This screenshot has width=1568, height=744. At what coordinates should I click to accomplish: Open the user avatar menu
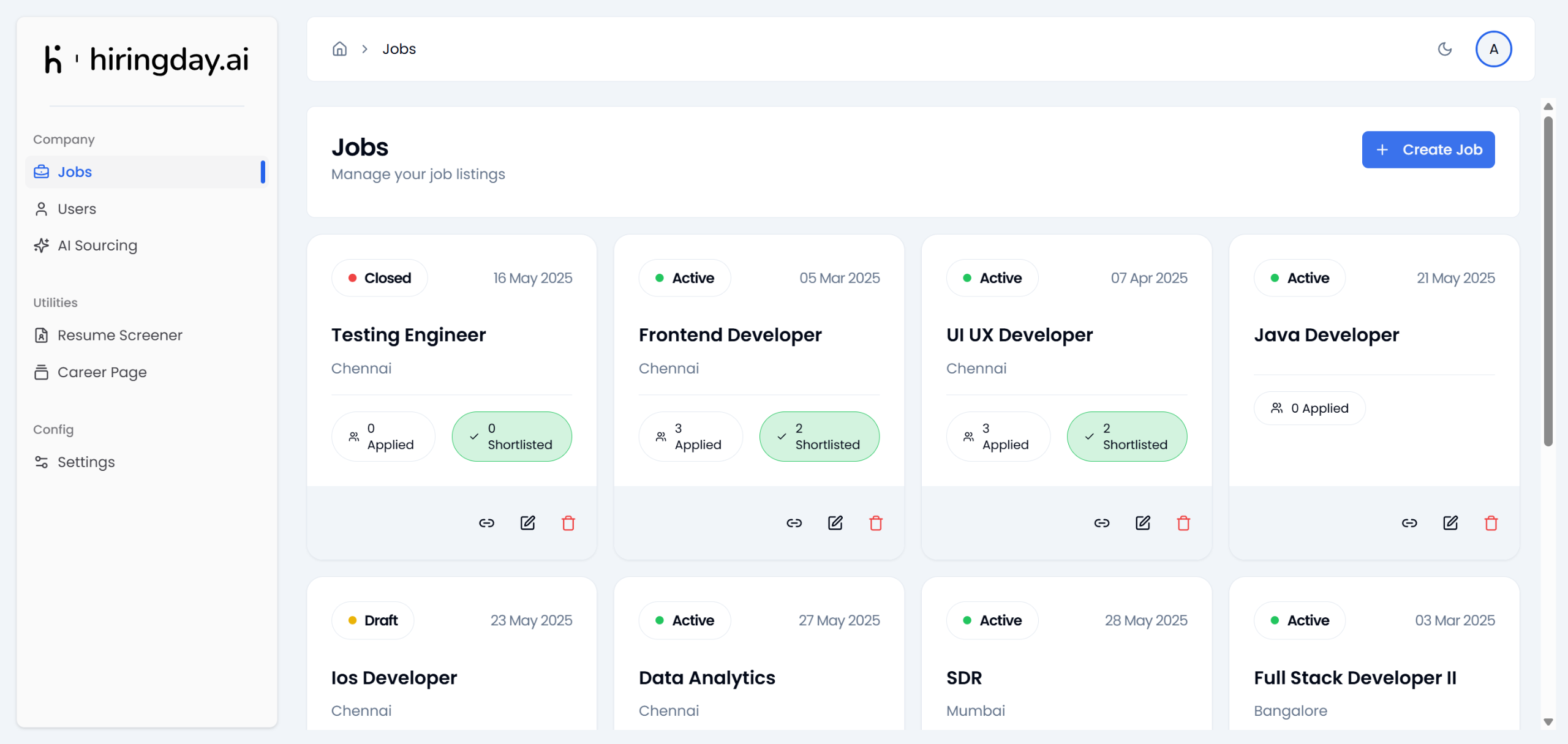[x=1493, y=49]
